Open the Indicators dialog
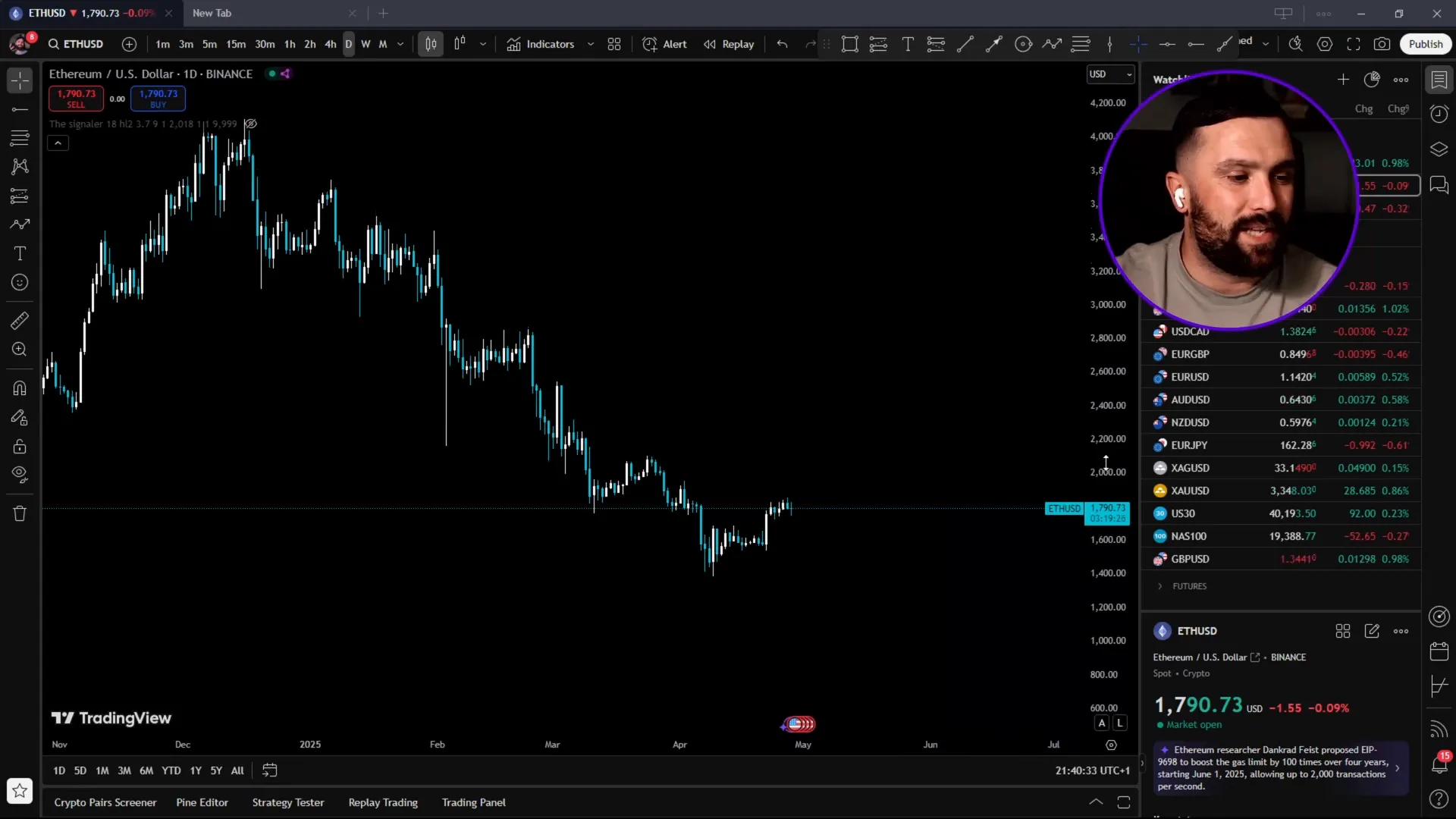The height and width of the screenshot is (819, 1456). (x=541, y=44)
